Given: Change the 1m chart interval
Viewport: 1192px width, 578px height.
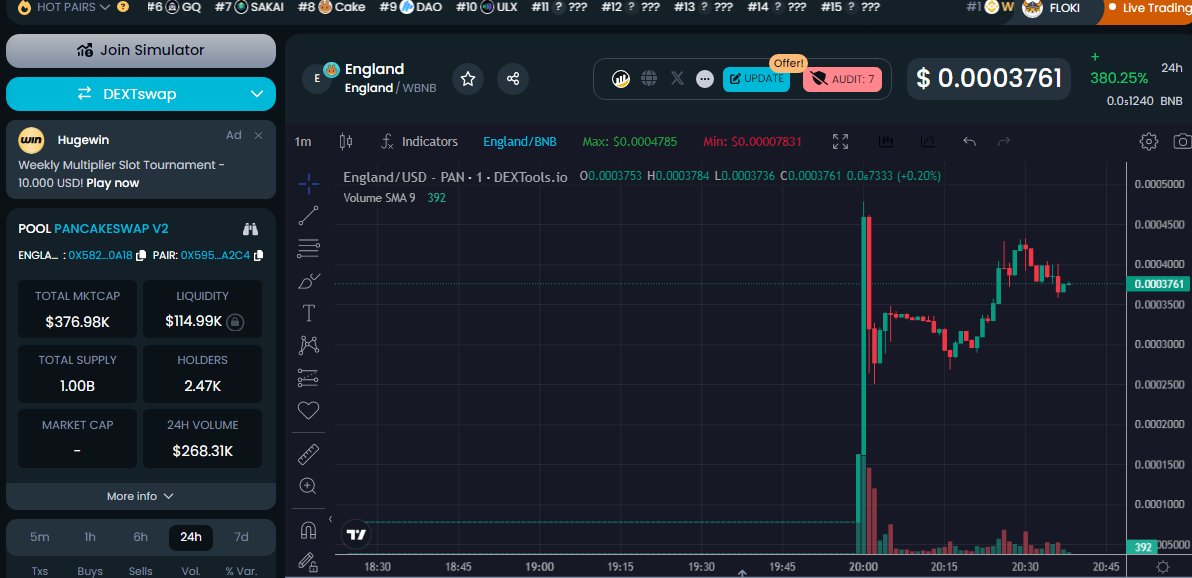Looking at the screenshot, I should tap(303, 141).
